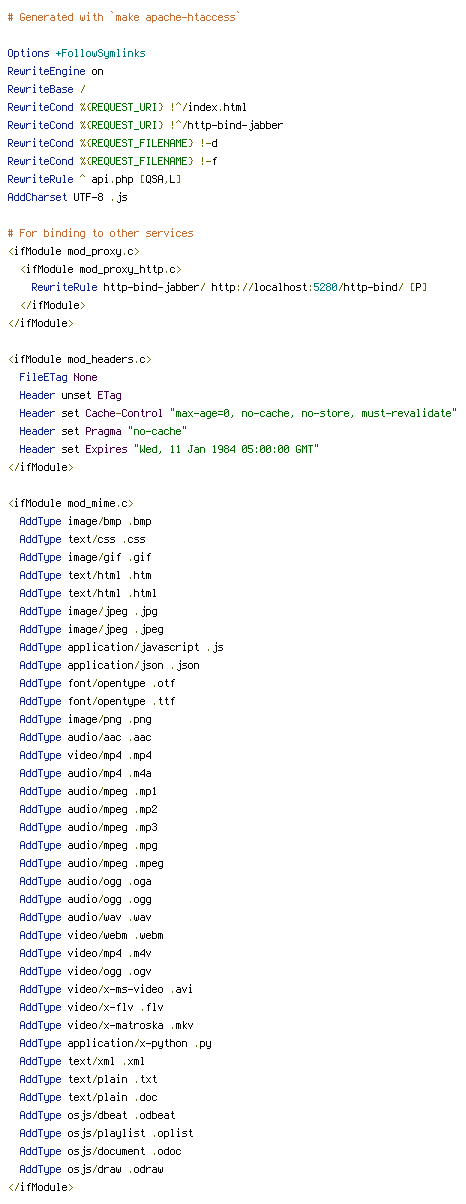466x1204 pixels.
Task: Select the "FileETag None" line
Action: (58, 377)
